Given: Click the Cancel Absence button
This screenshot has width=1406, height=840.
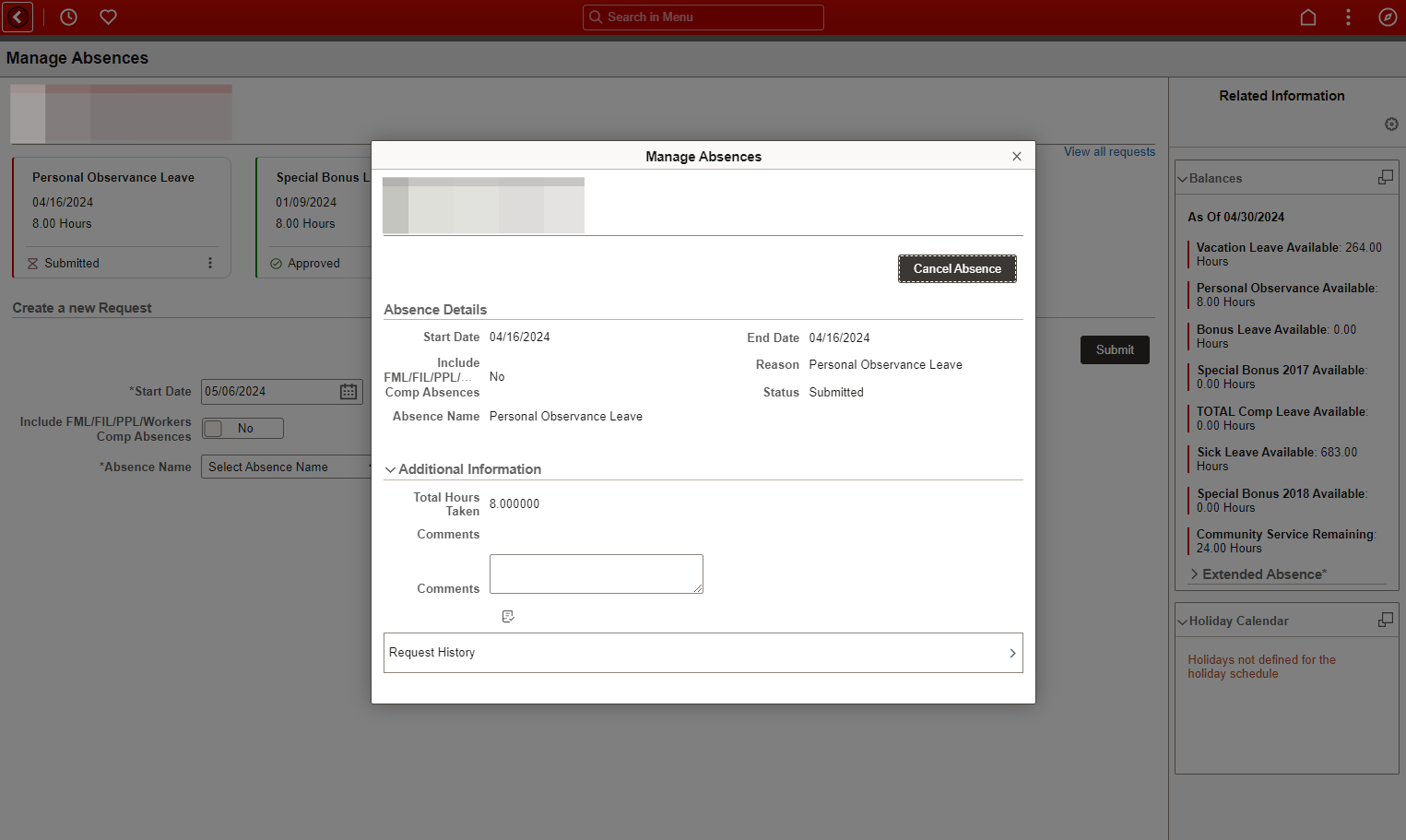Looking at the screenshot, I should tap(957, 268).
